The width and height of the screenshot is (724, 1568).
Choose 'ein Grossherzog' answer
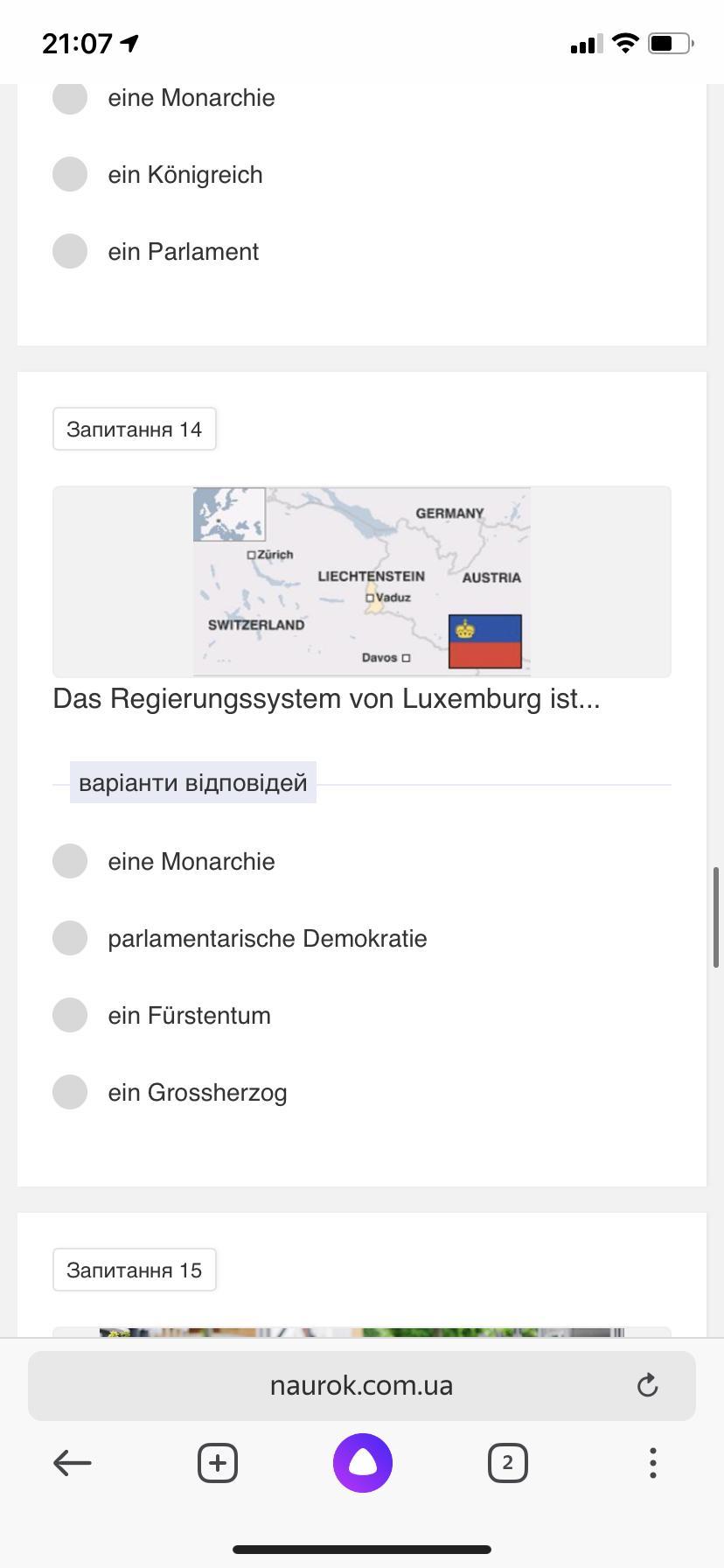[x=70, y=1092]
